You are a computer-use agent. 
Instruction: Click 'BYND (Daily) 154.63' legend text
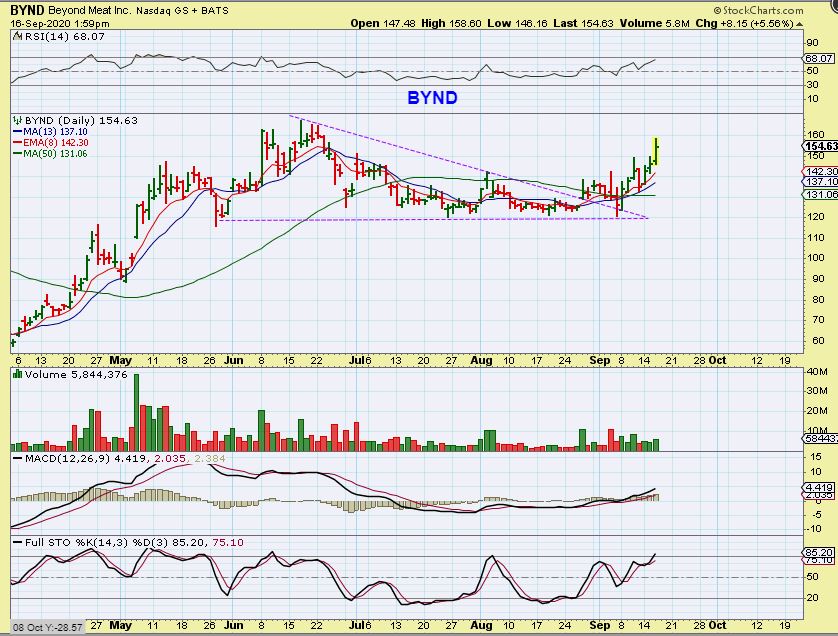pyautogui.click(x=81, y=120)
